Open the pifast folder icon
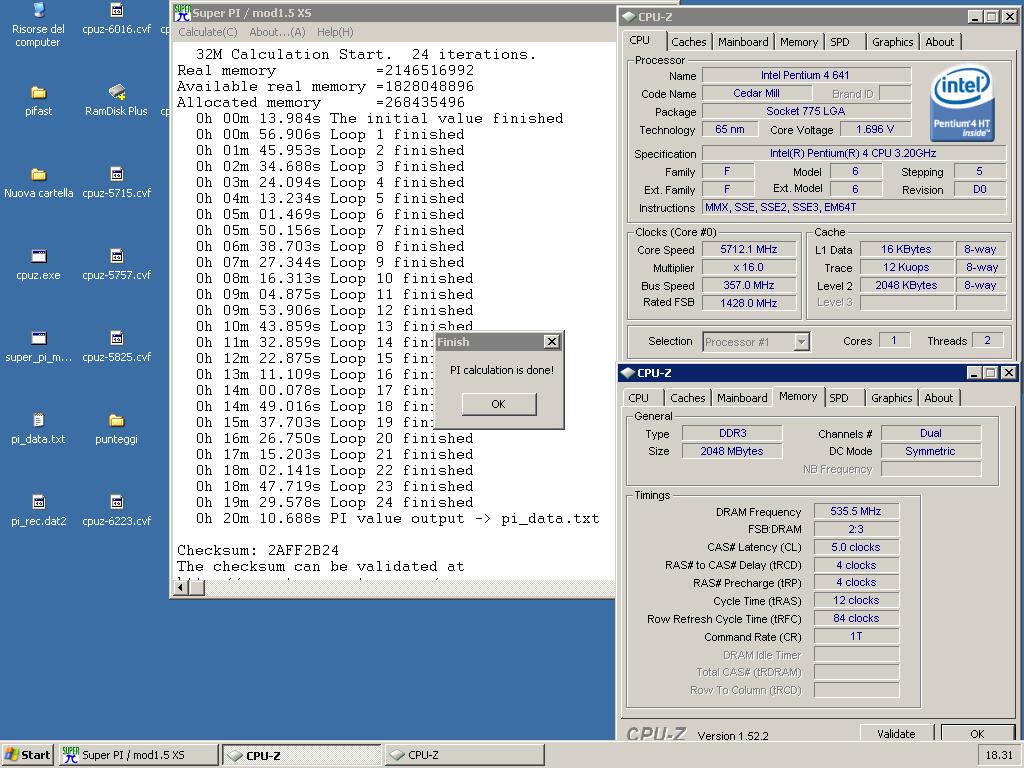Viewport: 1024px width, 768px height. point(39,101)
